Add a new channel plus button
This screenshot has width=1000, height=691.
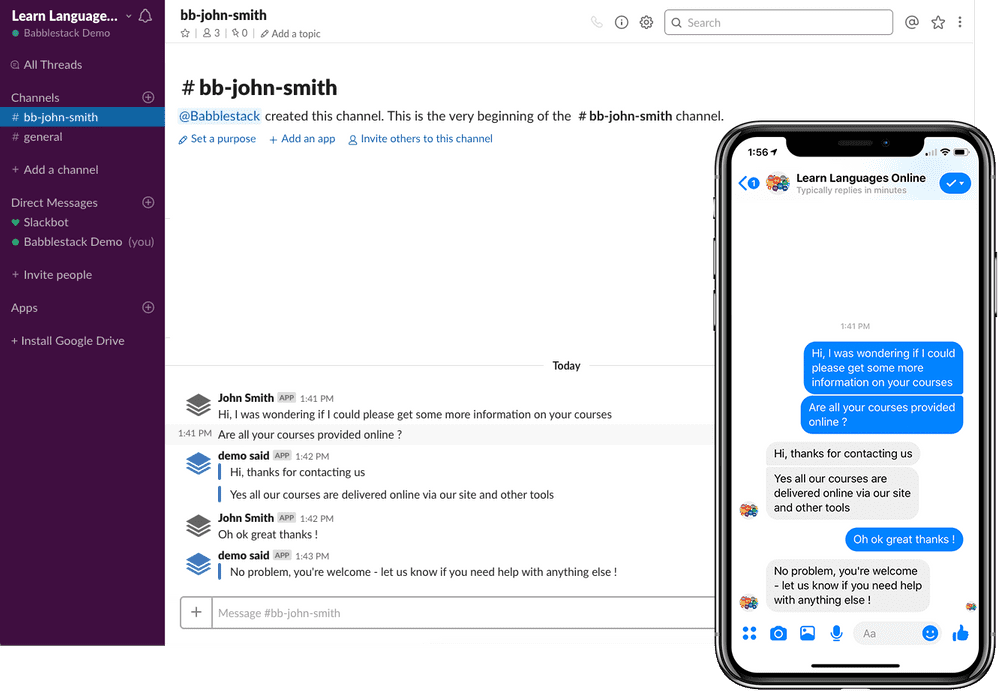point(148,97)
